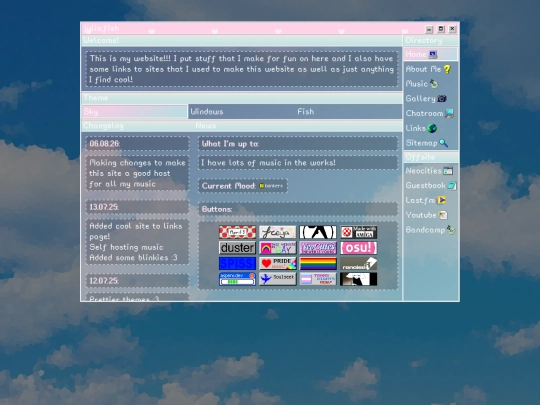Open the Chatroom page

429,113
